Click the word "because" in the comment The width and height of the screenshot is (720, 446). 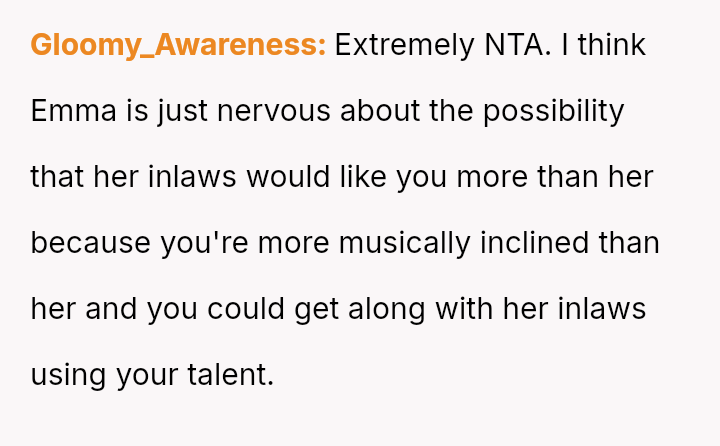pos(92,244)
